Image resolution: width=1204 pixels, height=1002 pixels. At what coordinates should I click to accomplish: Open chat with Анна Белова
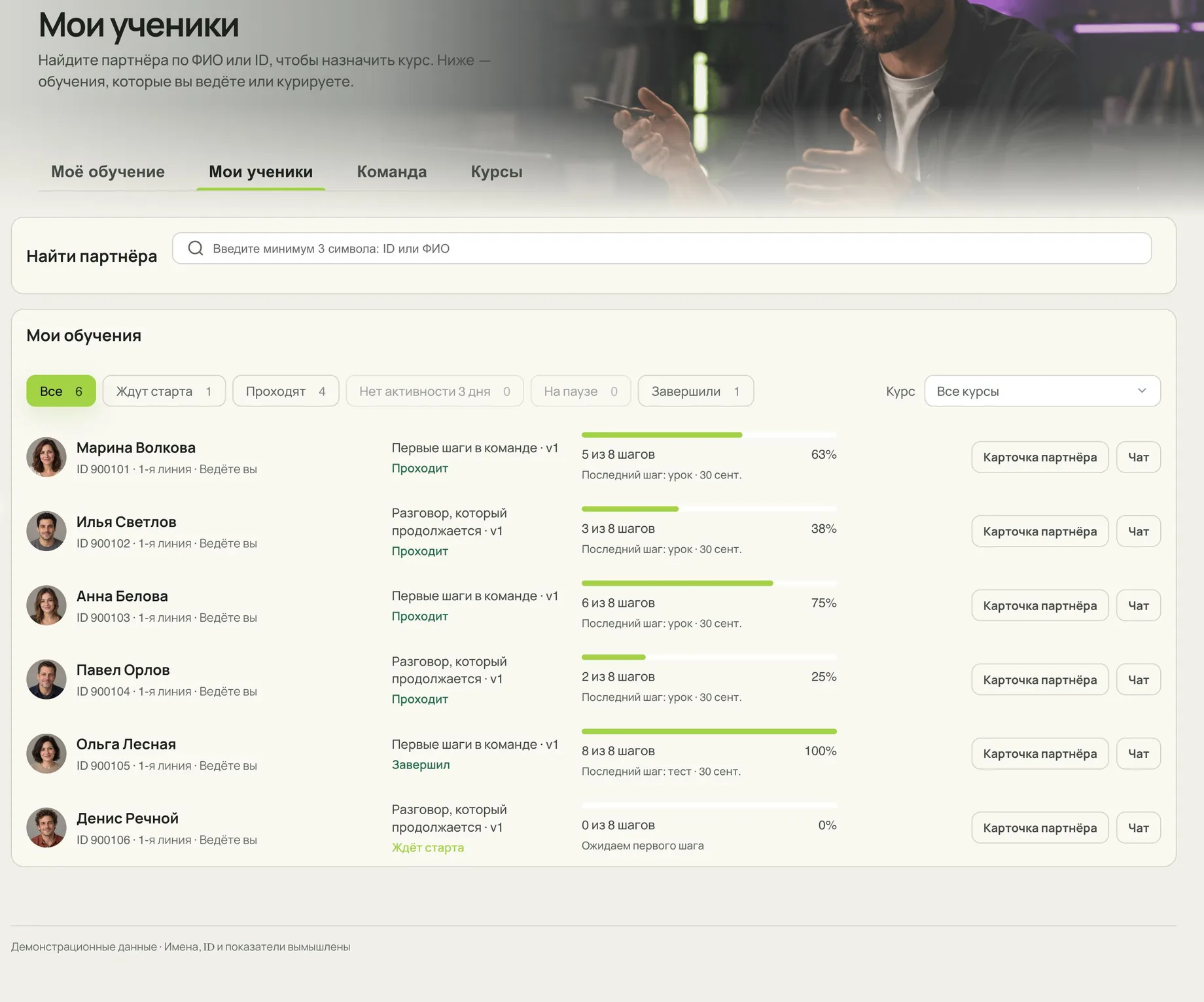(x=1139, y=605)
